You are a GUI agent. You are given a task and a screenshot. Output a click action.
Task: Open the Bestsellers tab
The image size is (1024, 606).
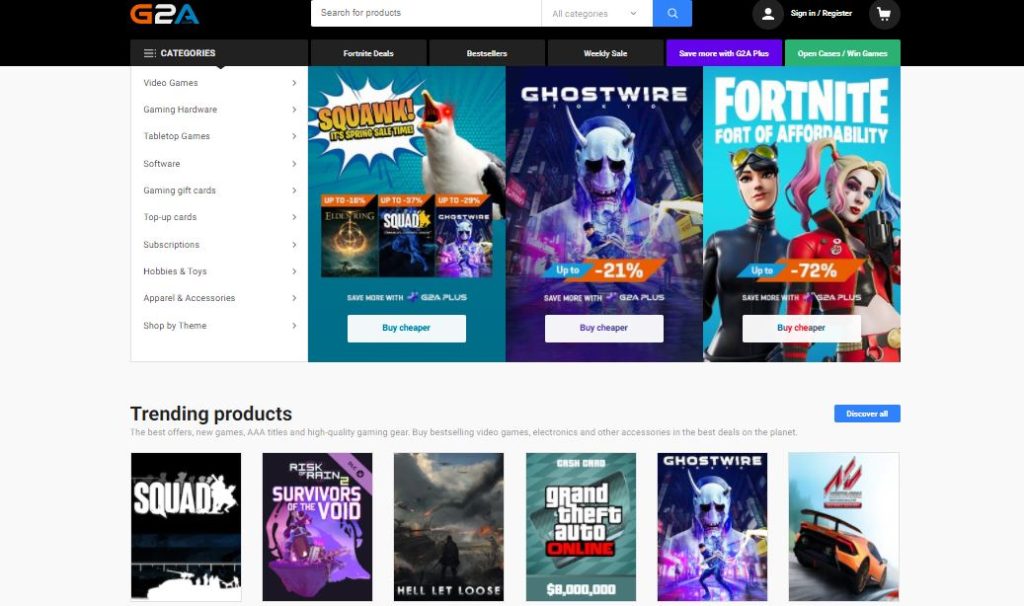click(487, 53)
